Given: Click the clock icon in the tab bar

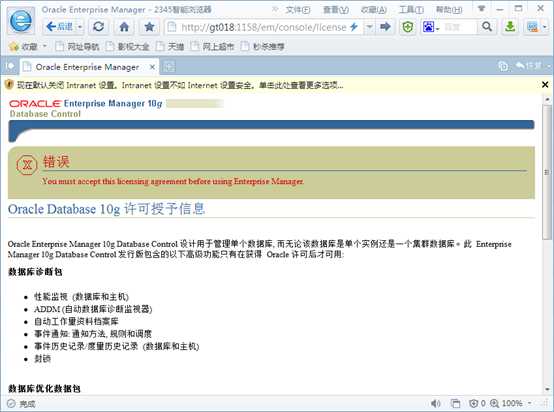Looking at the screenshot, I should click(503, 66).
